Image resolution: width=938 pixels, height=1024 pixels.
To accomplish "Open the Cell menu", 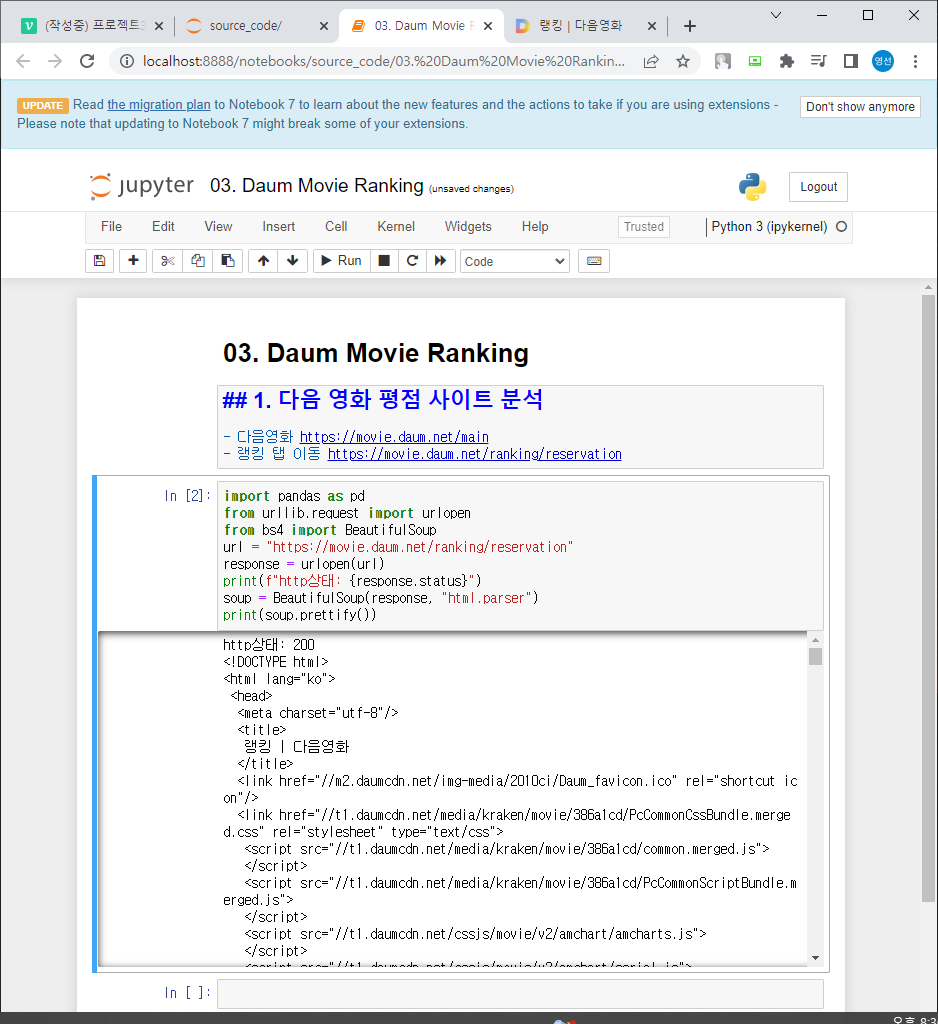I will 336,227.
